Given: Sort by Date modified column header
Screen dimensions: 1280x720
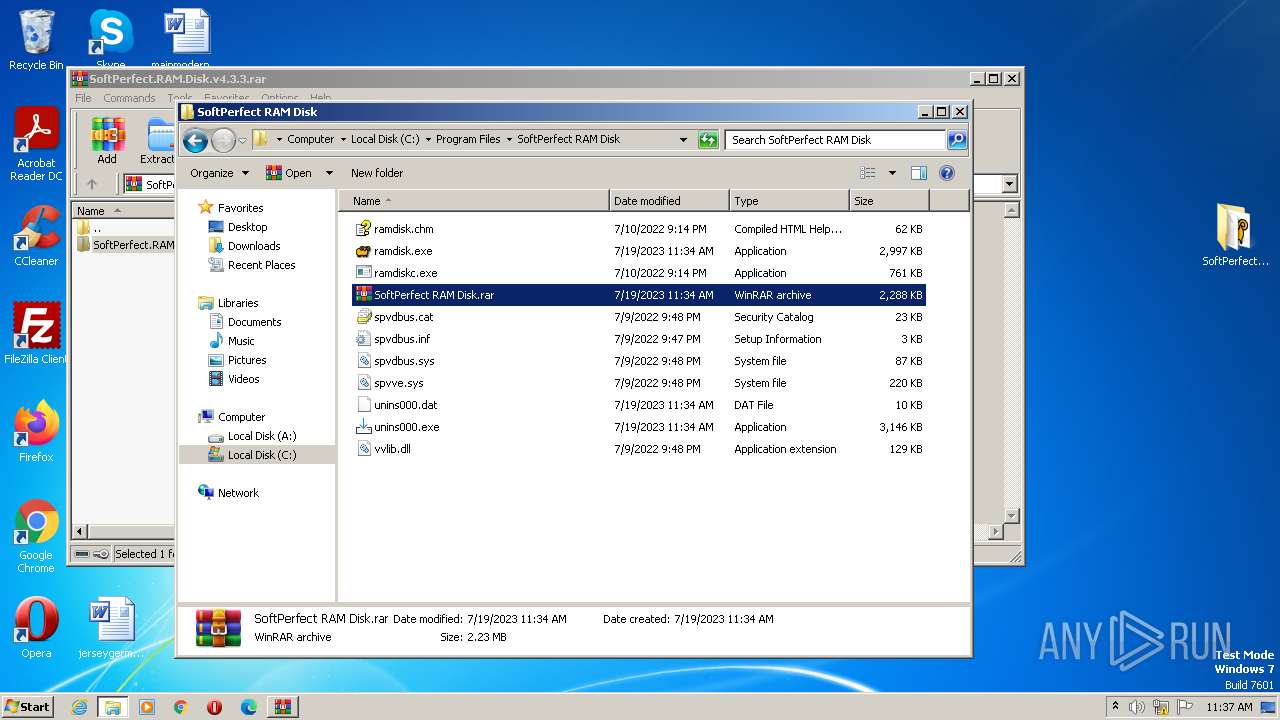Looking at the screenshot, I should [x=669, y=201].
